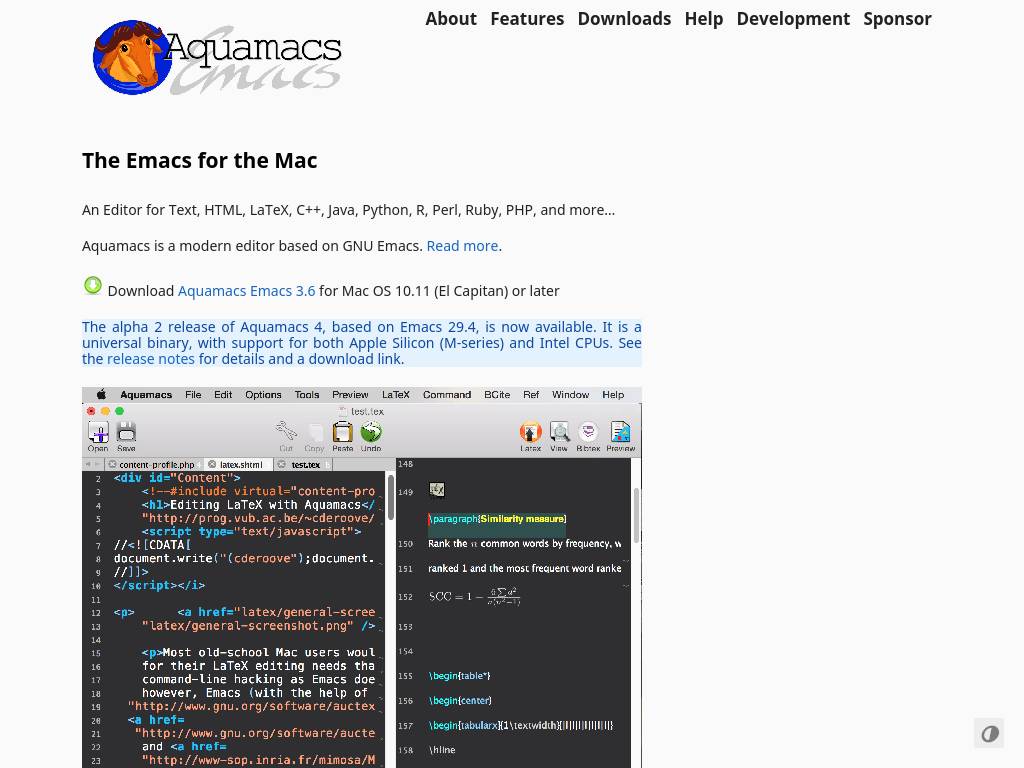
Task: Click the Cut scissors icon in screenshot
Action: pyautogui.click(x=286, y=436)
